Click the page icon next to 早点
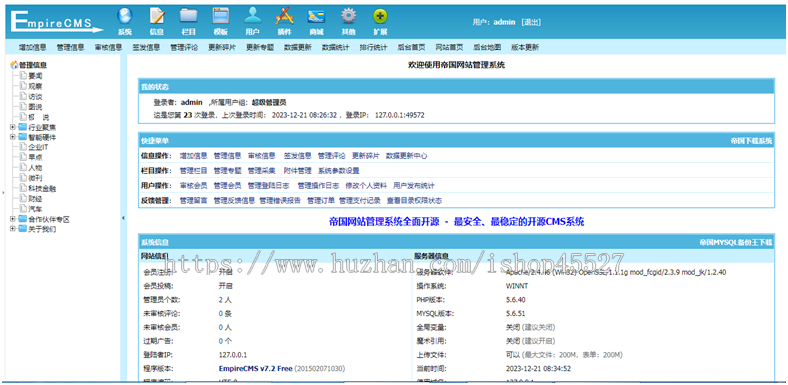Viewport: 788px width, 385px height. point(23,157)
